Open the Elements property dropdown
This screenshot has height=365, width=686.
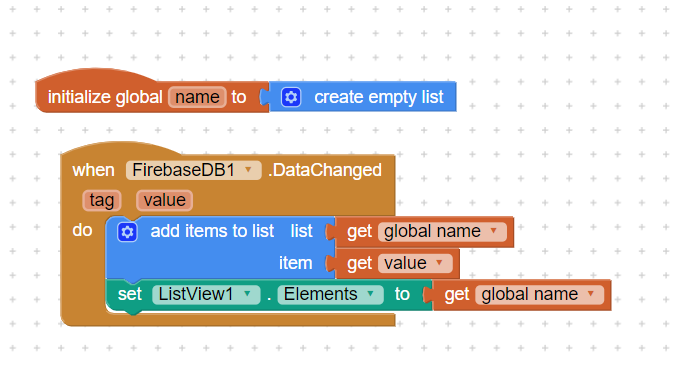pyautogui.click(x=371, y=294)
